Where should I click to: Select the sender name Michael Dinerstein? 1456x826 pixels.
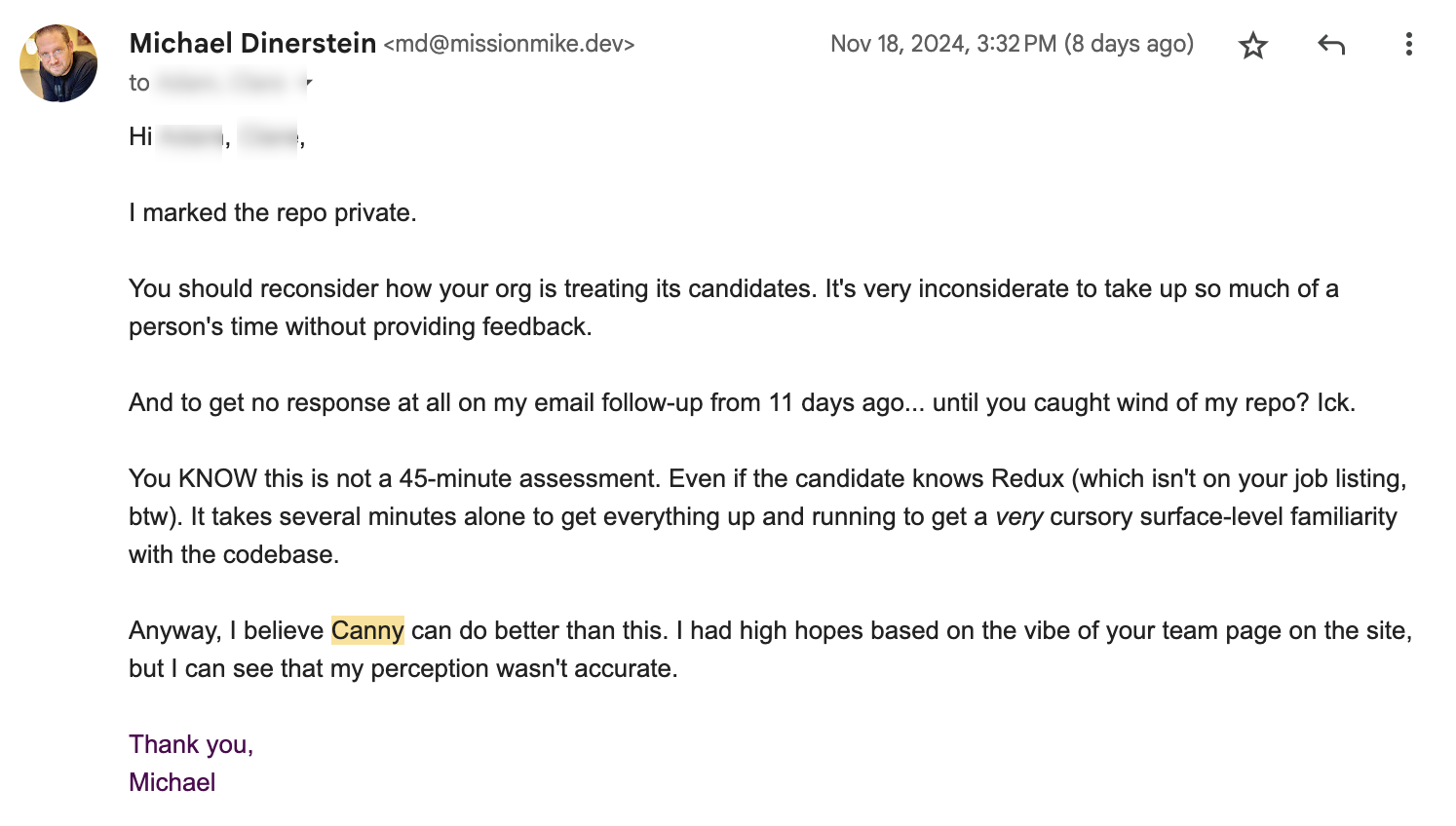[252, 43]
